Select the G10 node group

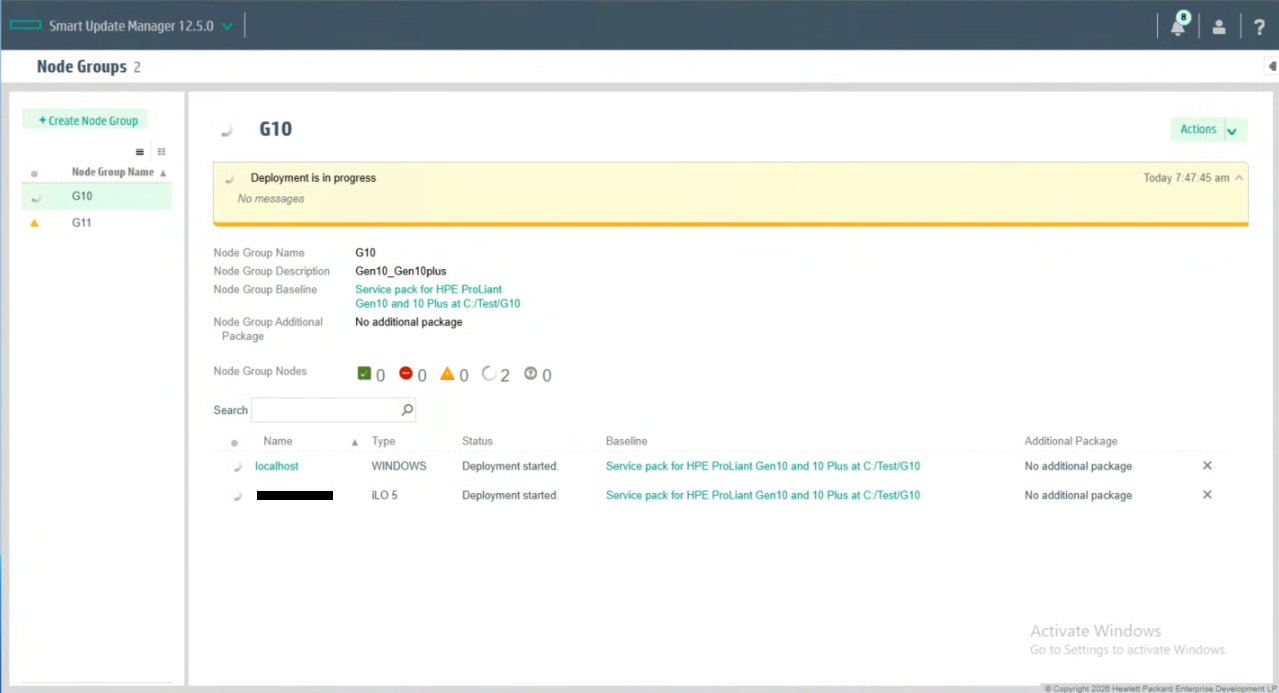(97, 197)
